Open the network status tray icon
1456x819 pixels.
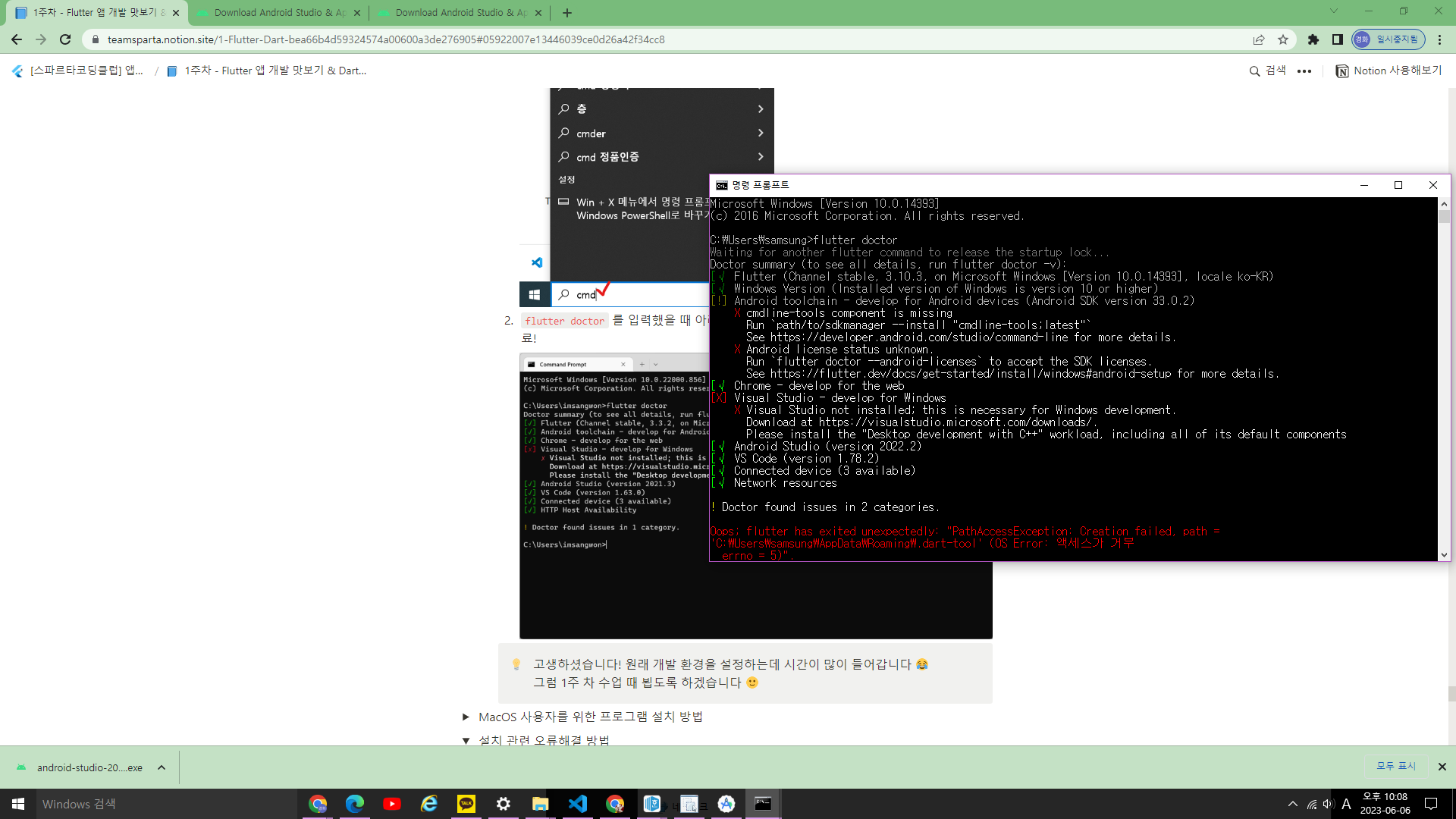click(x=1312, y=804)
